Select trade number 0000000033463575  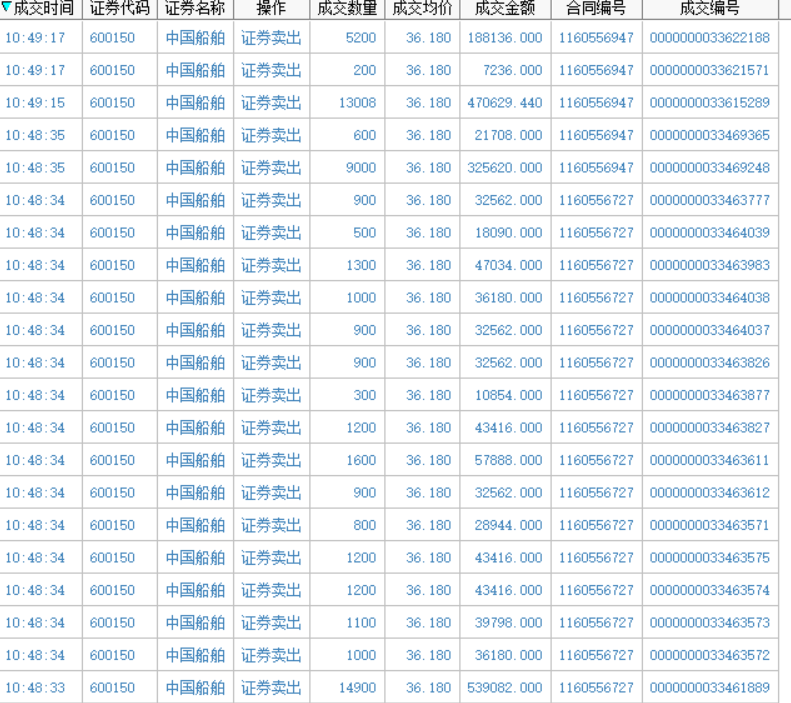coord(710,558)
